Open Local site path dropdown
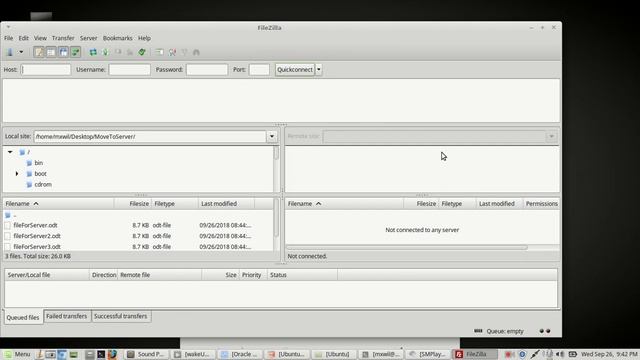640x360 pixels. pyautogui.click(x=272, y=137)
